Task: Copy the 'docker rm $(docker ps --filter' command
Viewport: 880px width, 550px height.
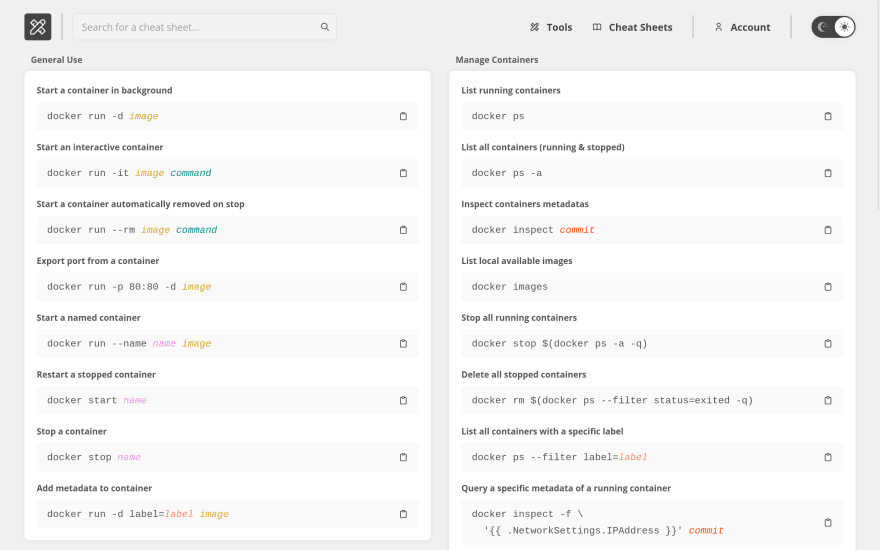Action: (x=828, y=400)
